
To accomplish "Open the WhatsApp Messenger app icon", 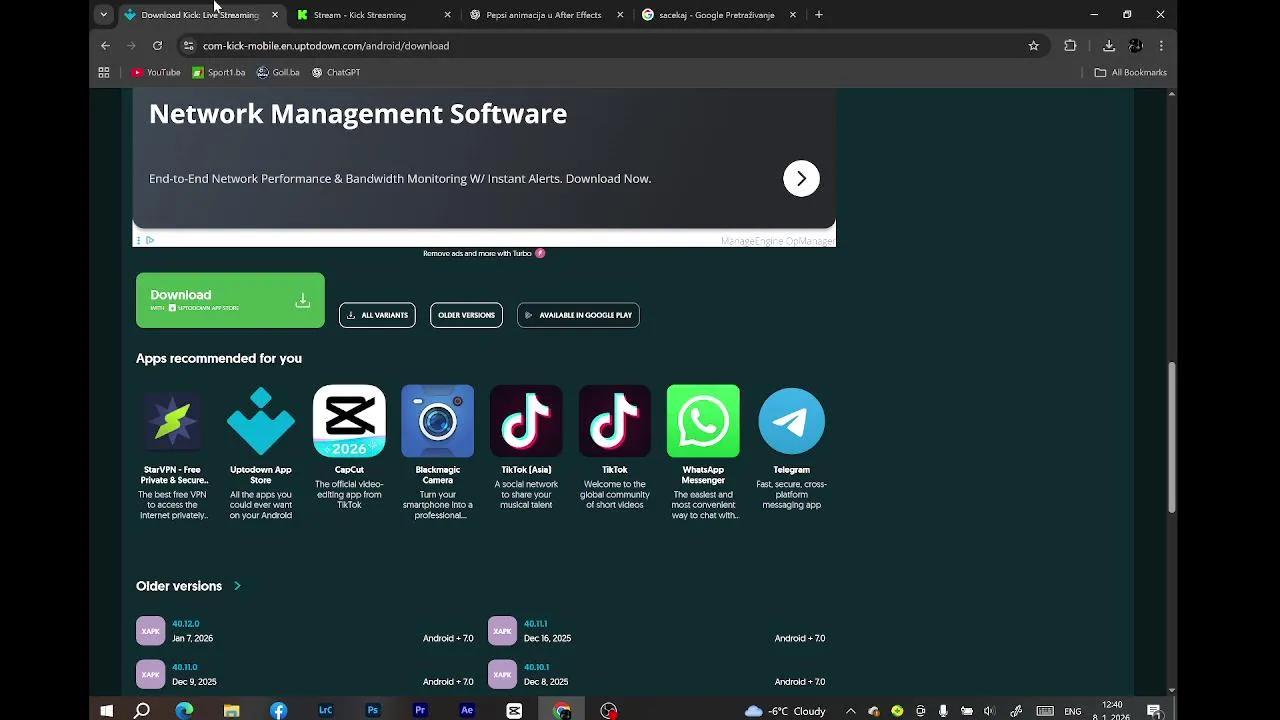I will 703,421.
